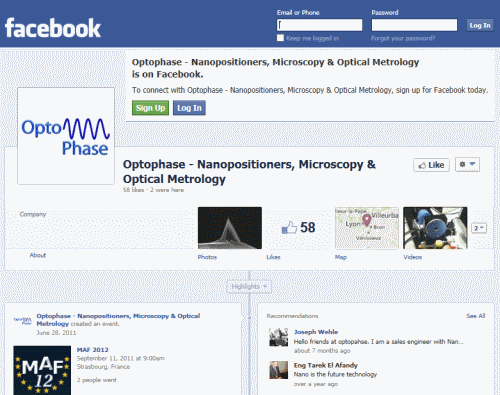Screen dimensions: 500x395
Task: Open the Forgot your password link
Action: click(403, 38)
